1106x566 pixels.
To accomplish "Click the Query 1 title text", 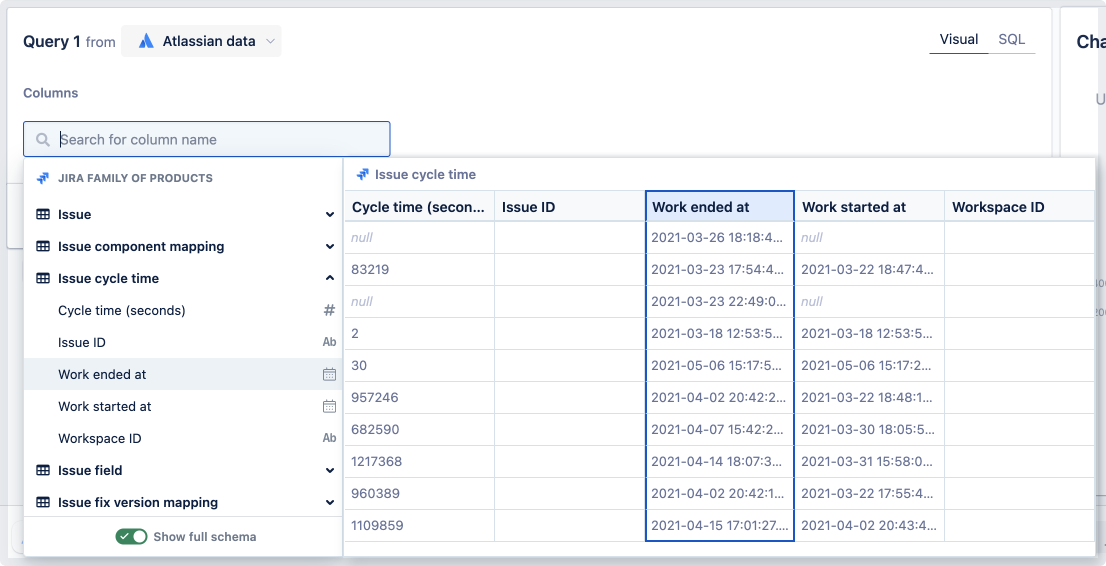I will (51, 42).
